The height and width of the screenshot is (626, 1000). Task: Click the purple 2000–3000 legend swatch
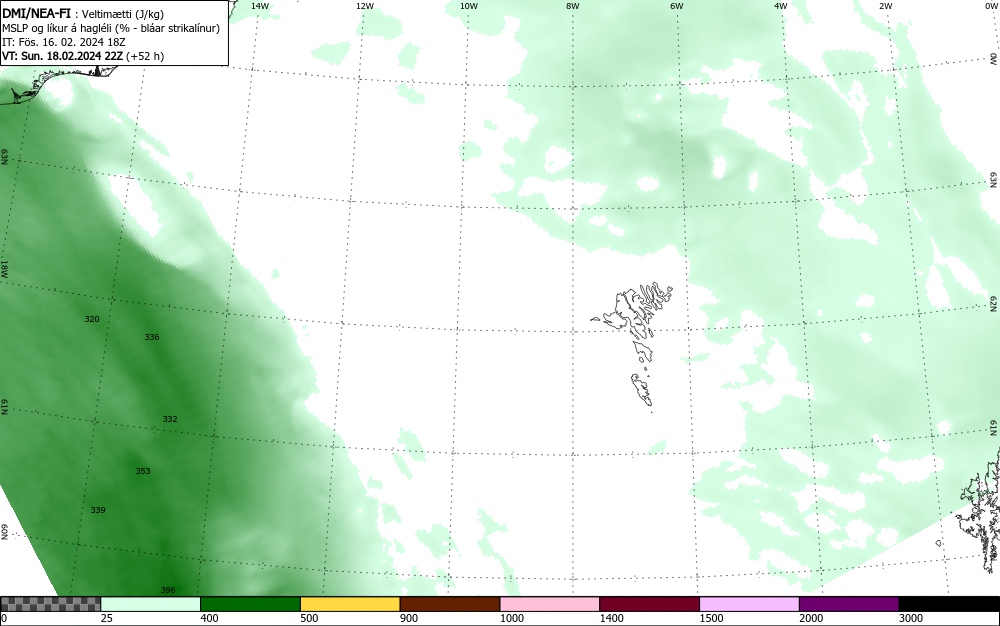(x=849, y=604)
